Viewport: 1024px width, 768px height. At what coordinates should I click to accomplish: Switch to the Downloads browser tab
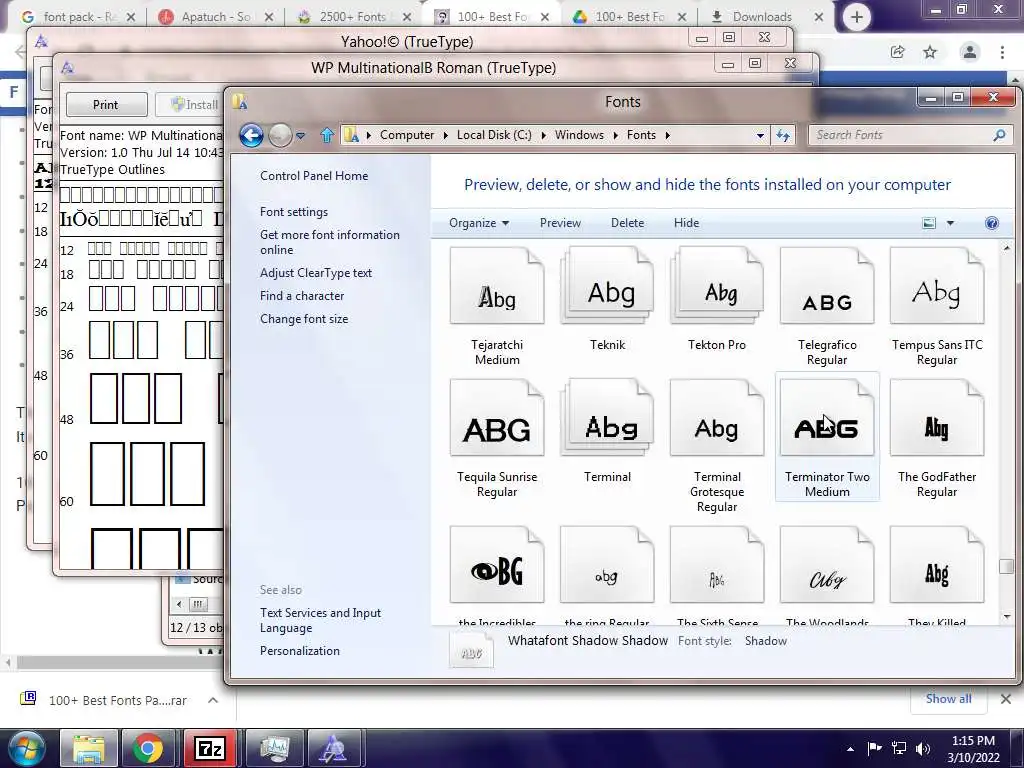point(761,17)
